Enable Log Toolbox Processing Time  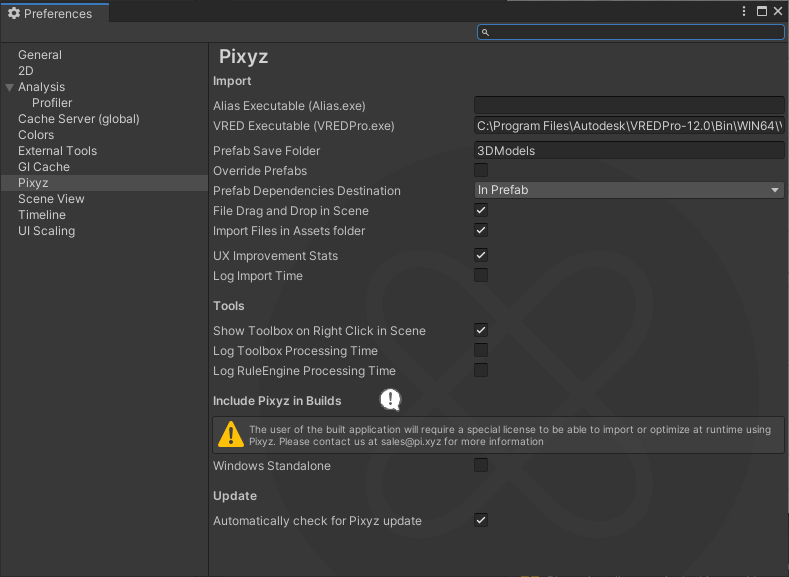coord(481,350)
